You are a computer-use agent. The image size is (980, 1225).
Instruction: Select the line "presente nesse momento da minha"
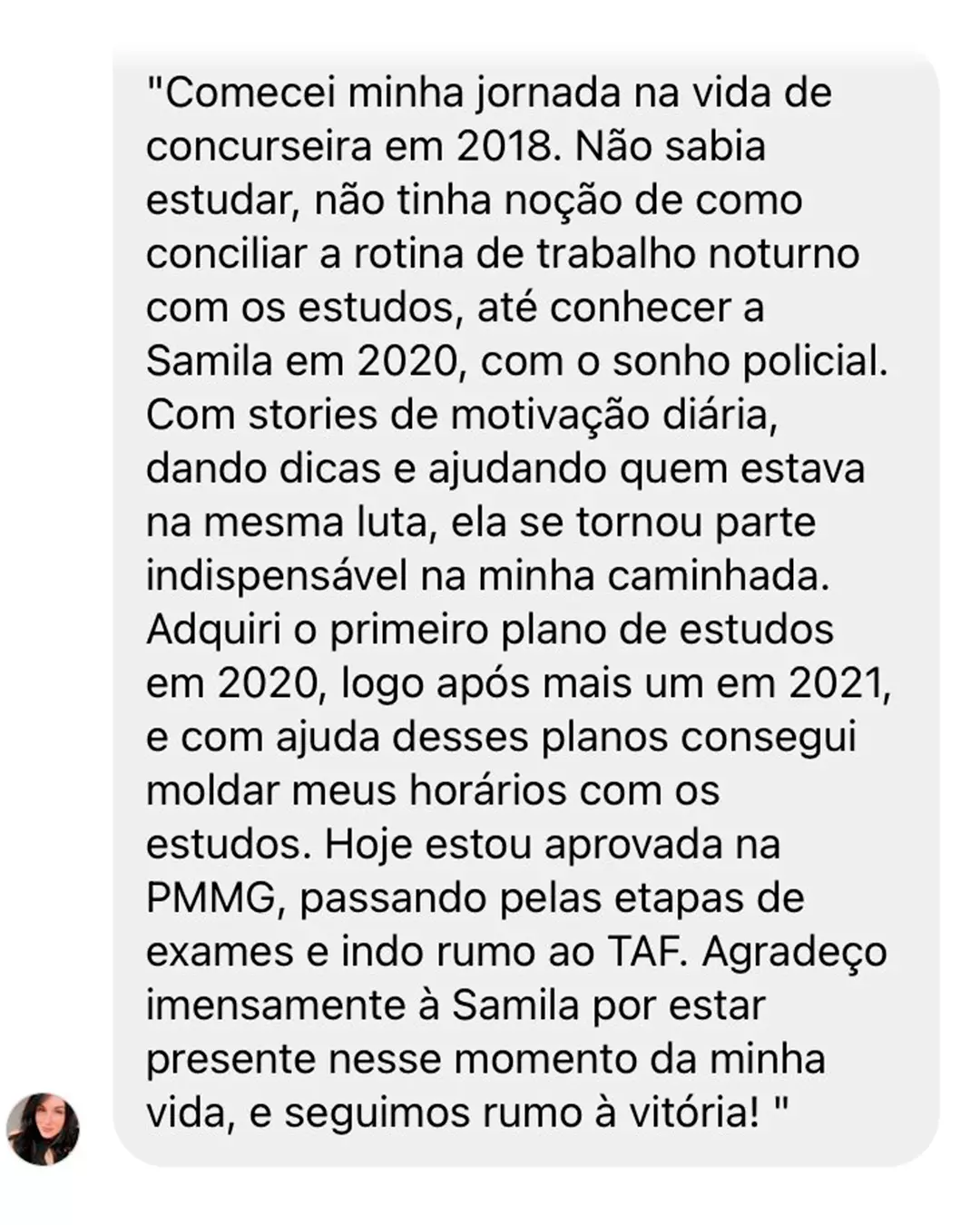[485, 1060]
